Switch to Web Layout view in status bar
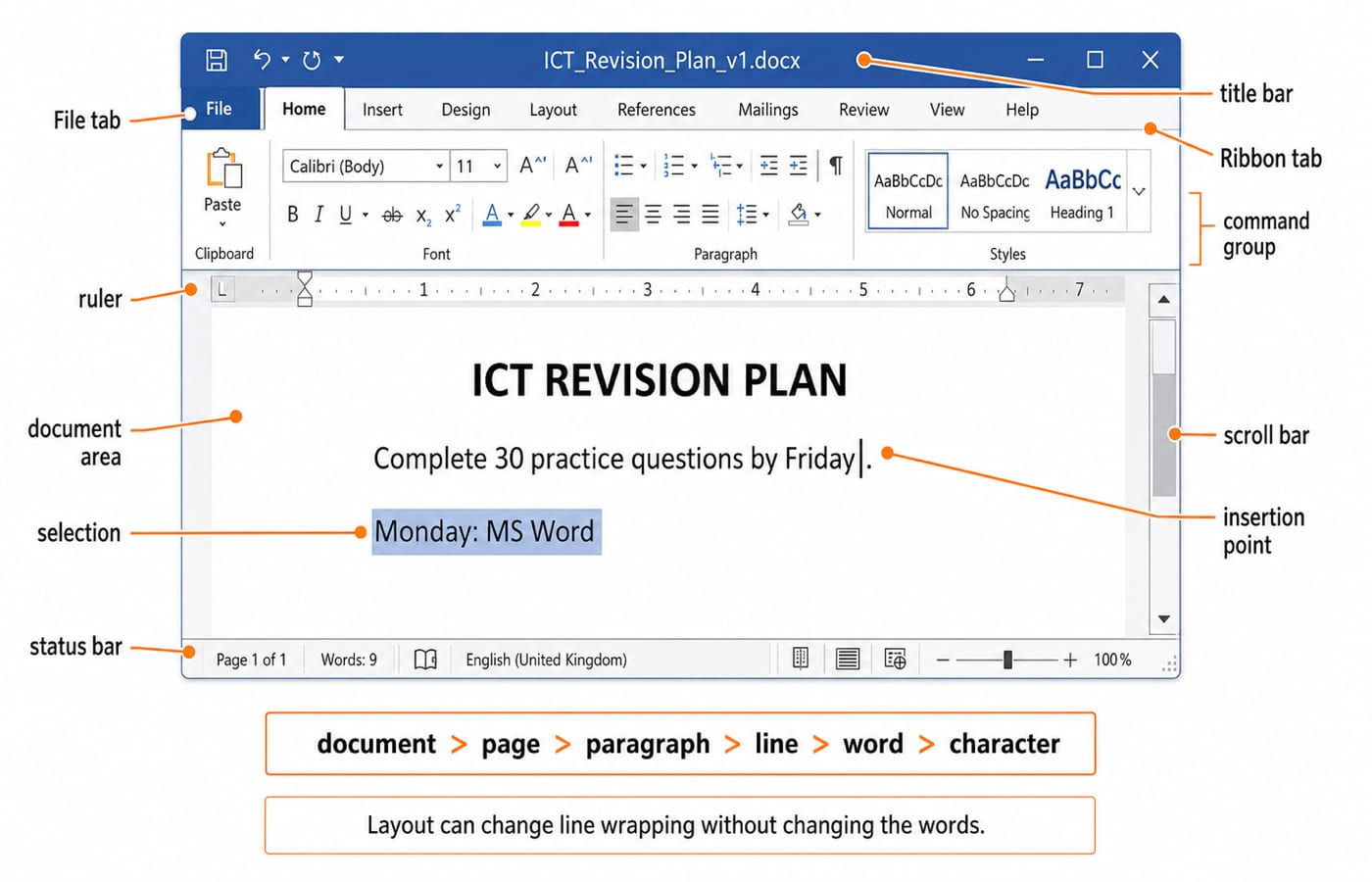1372x882 pixels. [895, 659]
